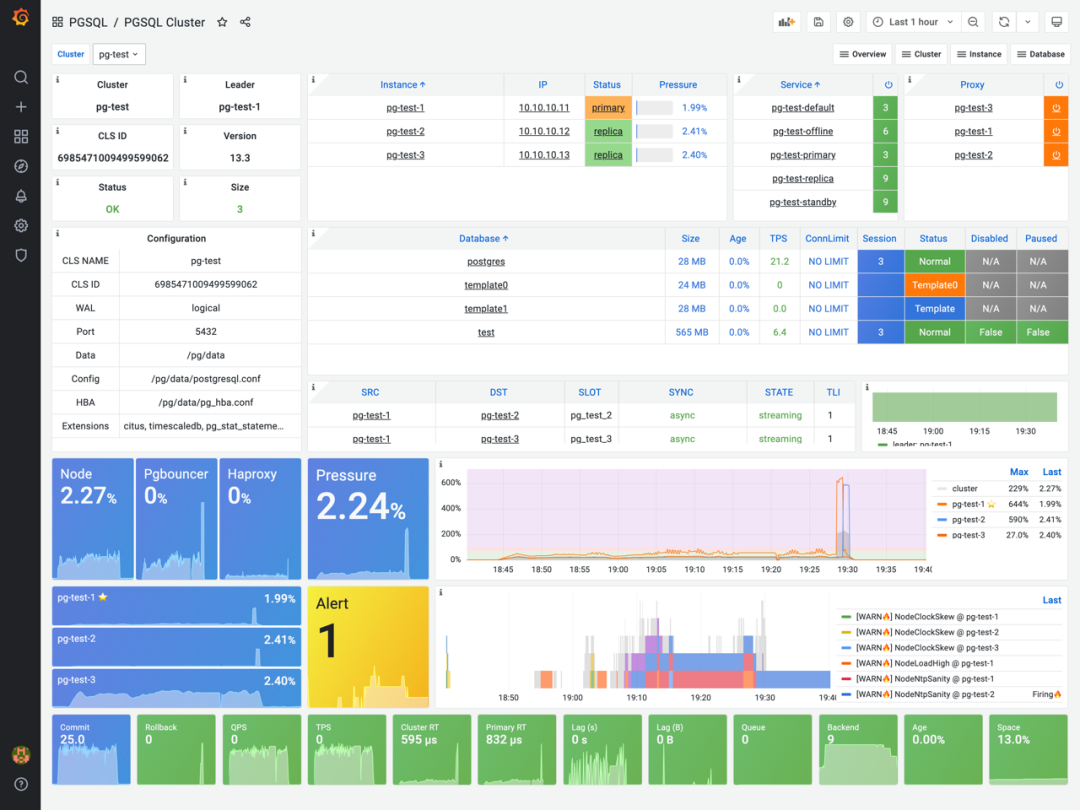This screenshot has width=1080, height=810.
Task: Open the pg-test cluster dropdown
Action: coord(118,54)
